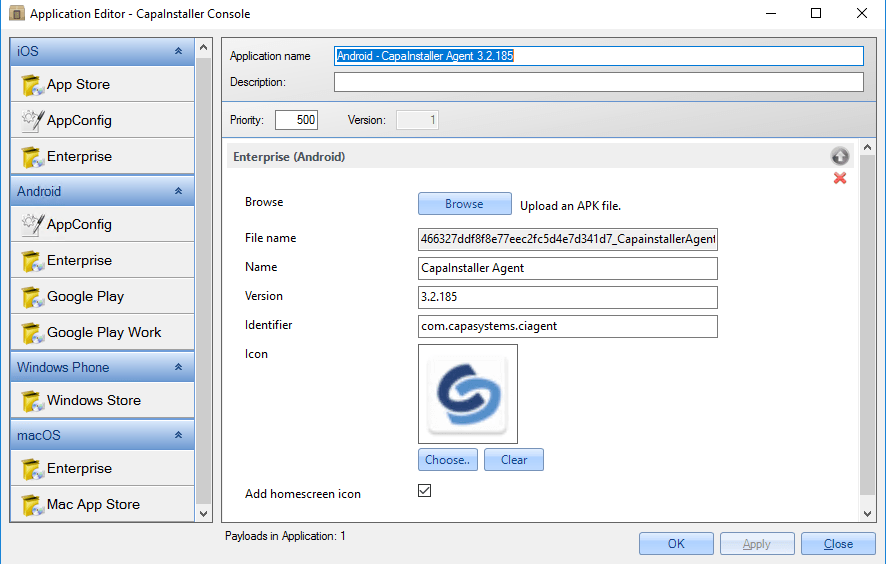Click Browse to upload an APK

click(464, 204)
